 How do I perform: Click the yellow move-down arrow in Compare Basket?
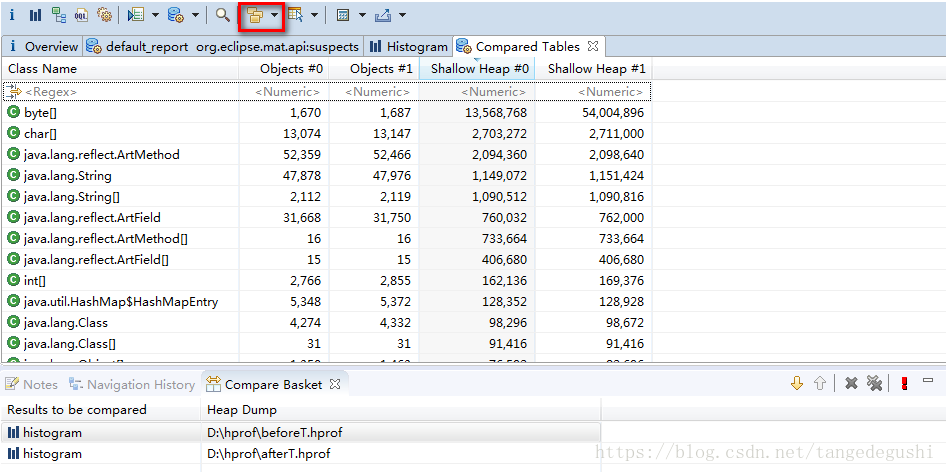[x=797, y=383]
